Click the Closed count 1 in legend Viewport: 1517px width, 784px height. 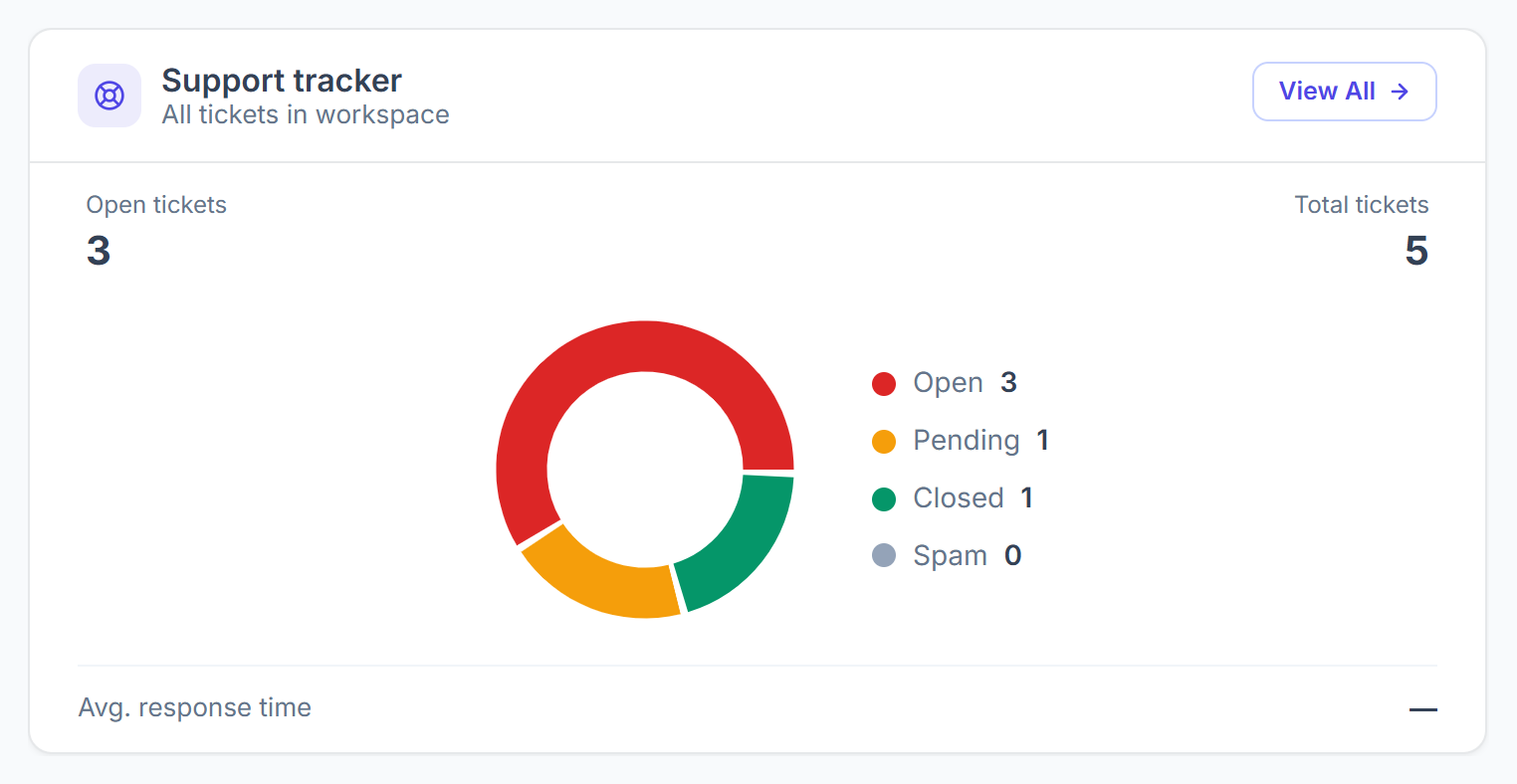1026,497
